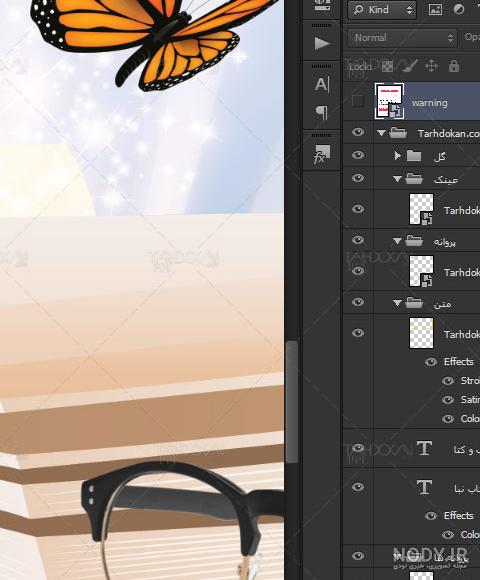Open the Paragraph panel icon

click(x=322, y=112)
